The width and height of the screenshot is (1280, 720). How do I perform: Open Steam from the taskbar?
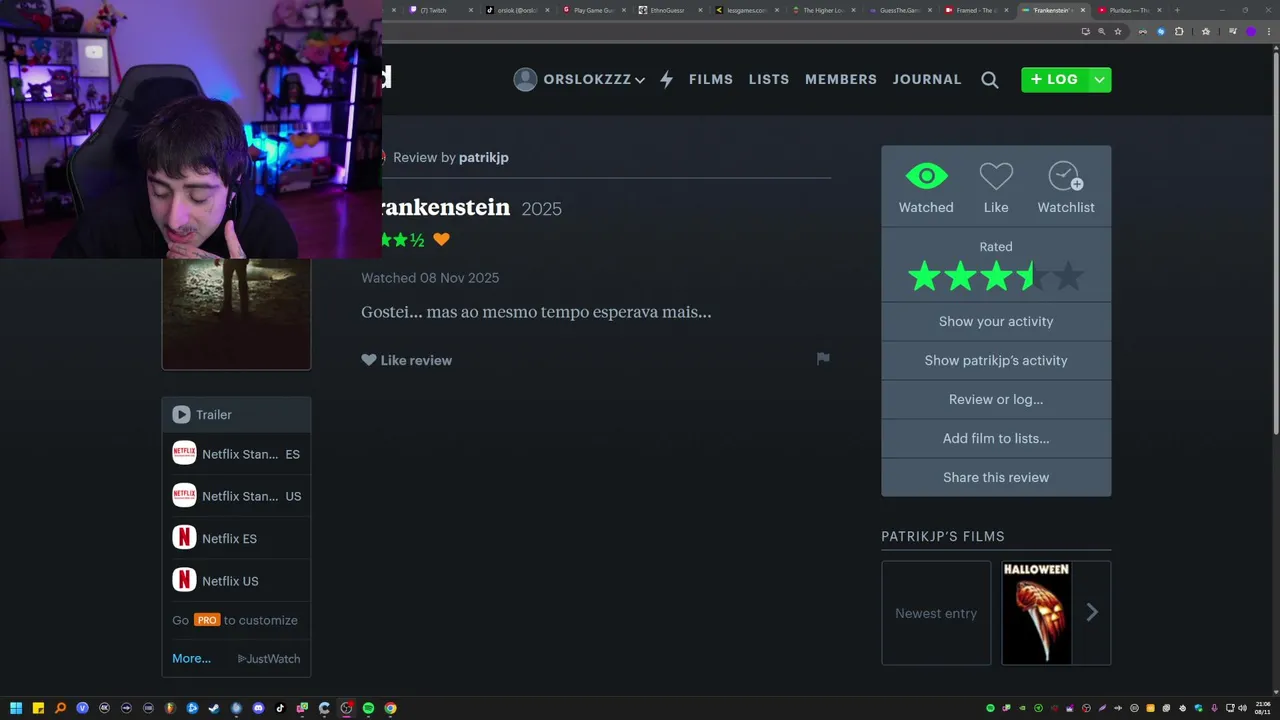click(x=214, y=708)
